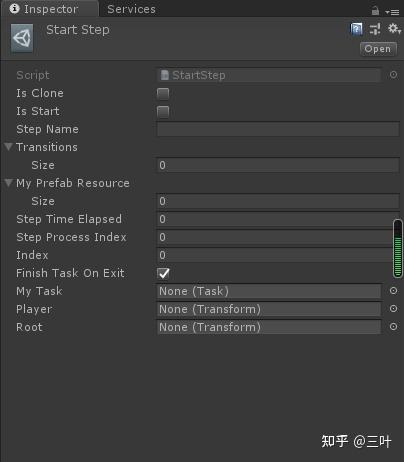
Task: Click the green audio level meter
Action: click(397, 249)
